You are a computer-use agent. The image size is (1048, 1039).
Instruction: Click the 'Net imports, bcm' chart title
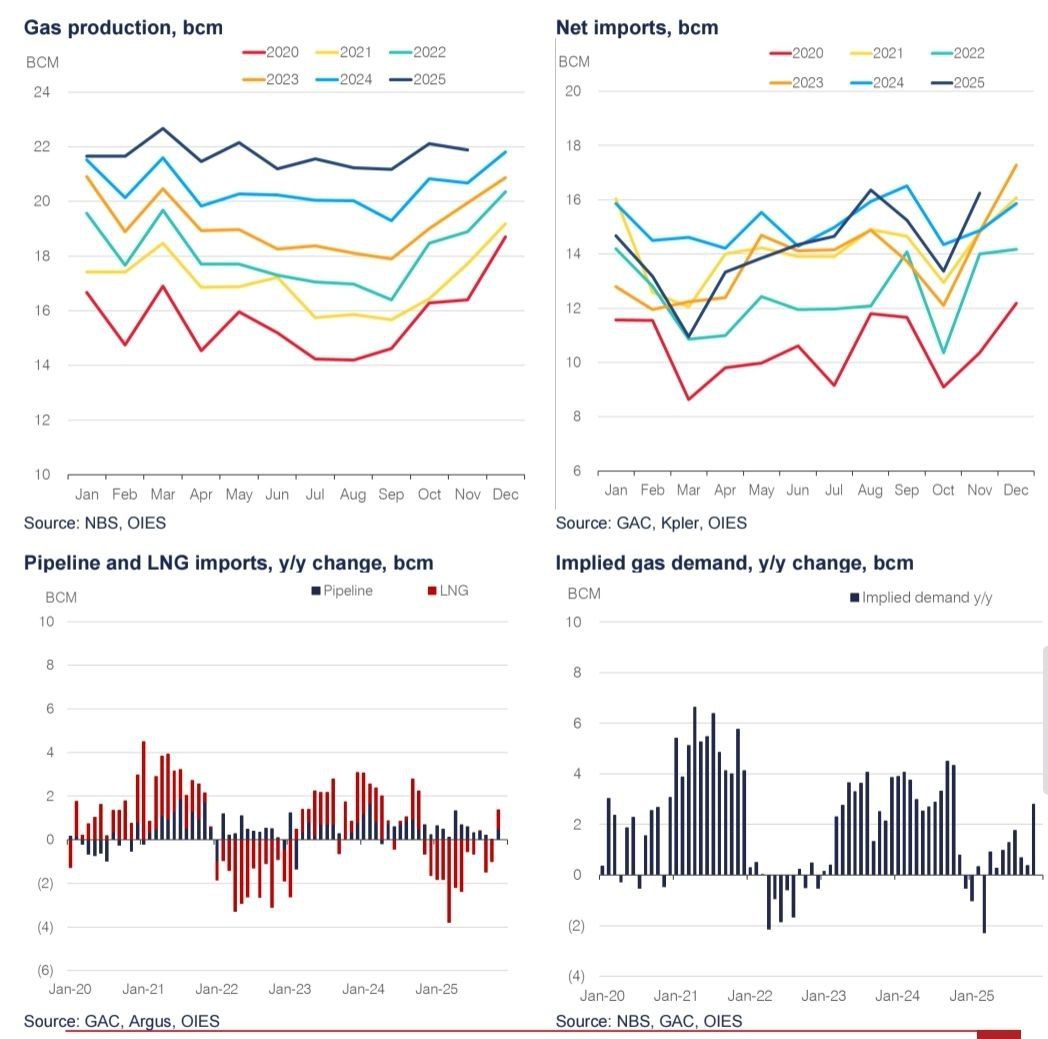click(x=637, y=27)
